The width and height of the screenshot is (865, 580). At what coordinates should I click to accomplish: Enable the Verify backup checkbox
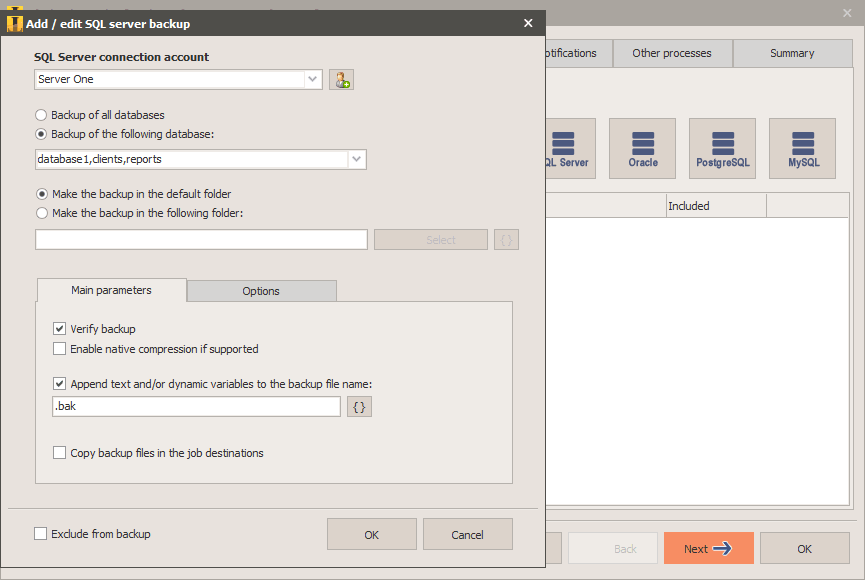point(60,329)
